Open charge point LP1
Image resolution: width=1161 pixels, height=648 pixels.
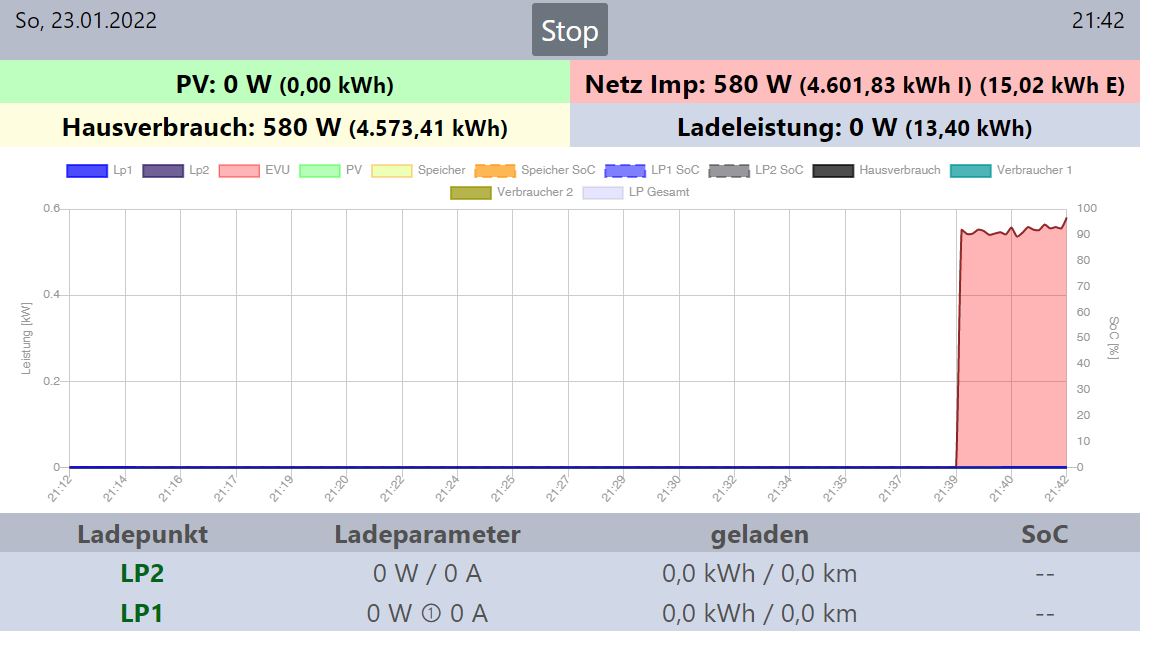[x=142, y=613]
